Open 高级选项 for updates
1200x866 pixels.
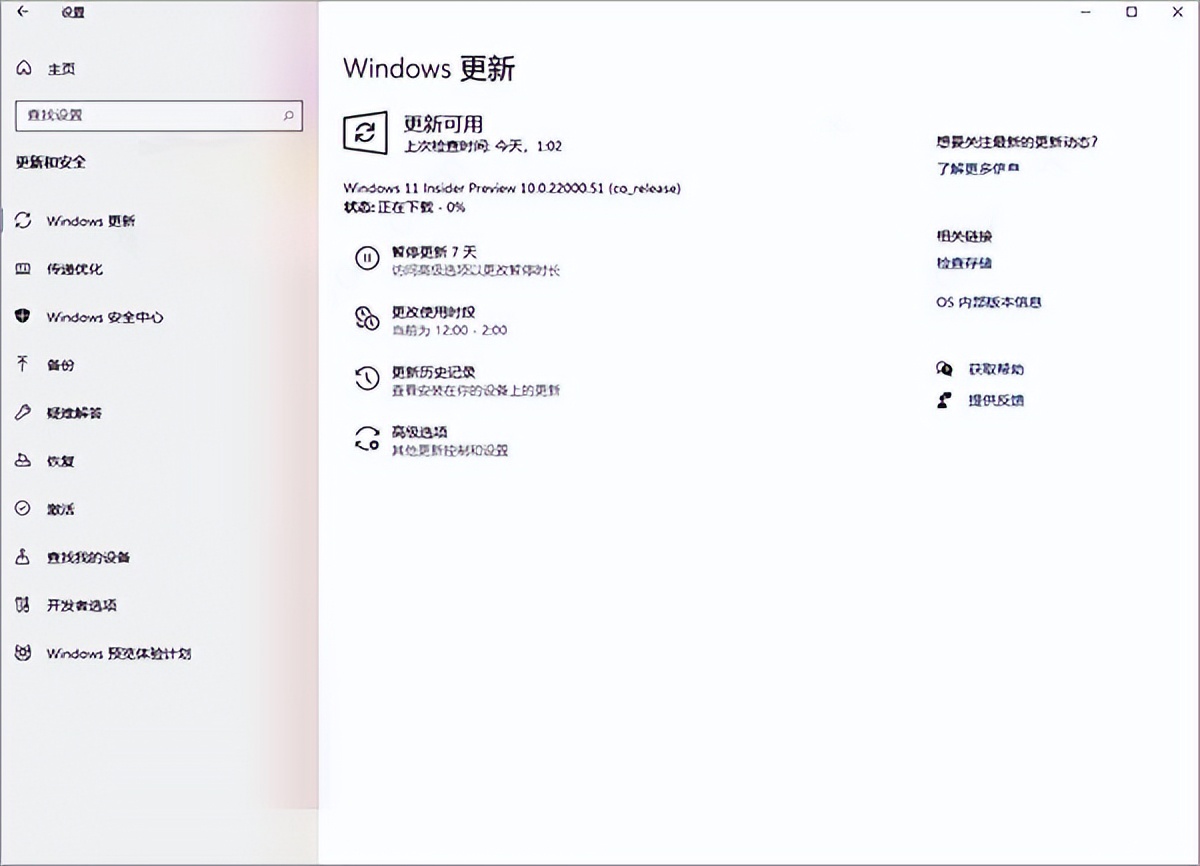click(427, 434)
